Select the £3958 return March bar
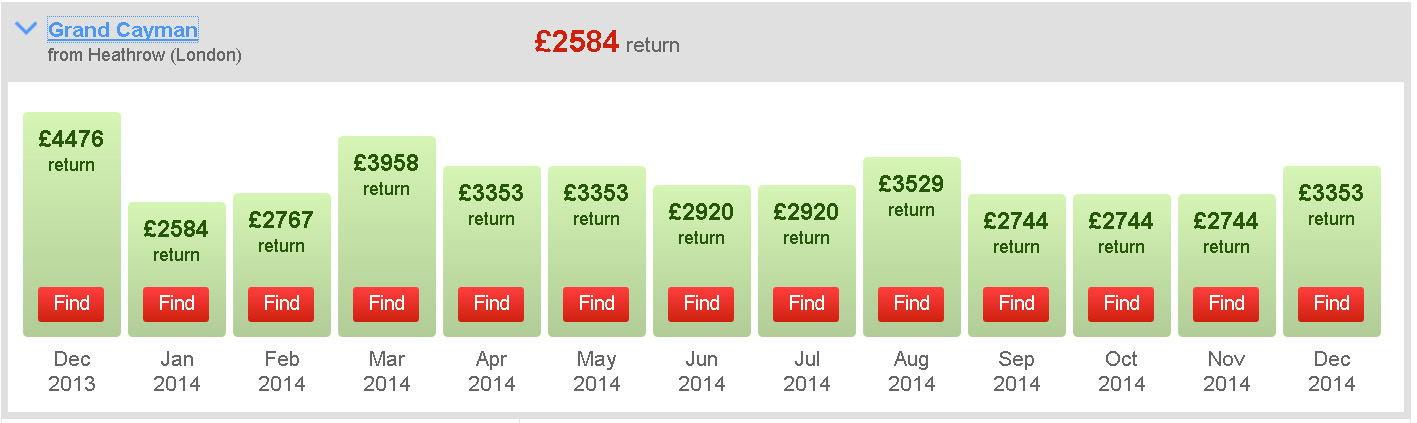The image size is (1417, 423). (x=387, y=236)
